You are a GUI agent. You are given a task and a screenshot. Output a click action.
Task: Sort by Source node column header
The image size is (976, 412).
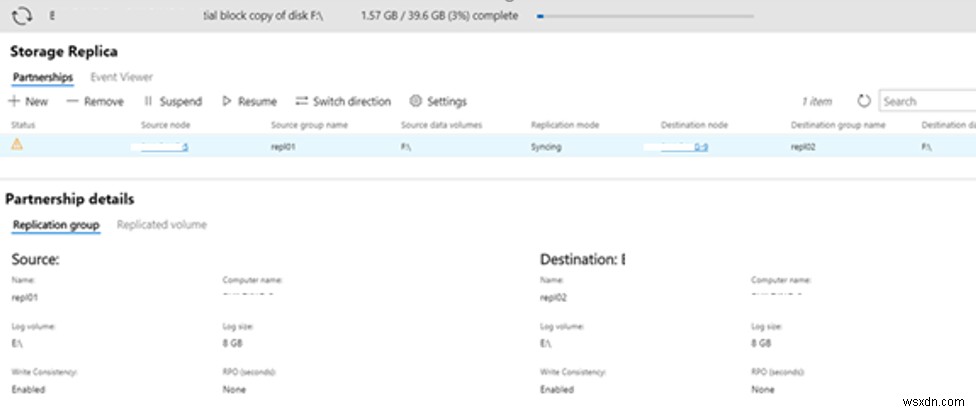[166, 125]
